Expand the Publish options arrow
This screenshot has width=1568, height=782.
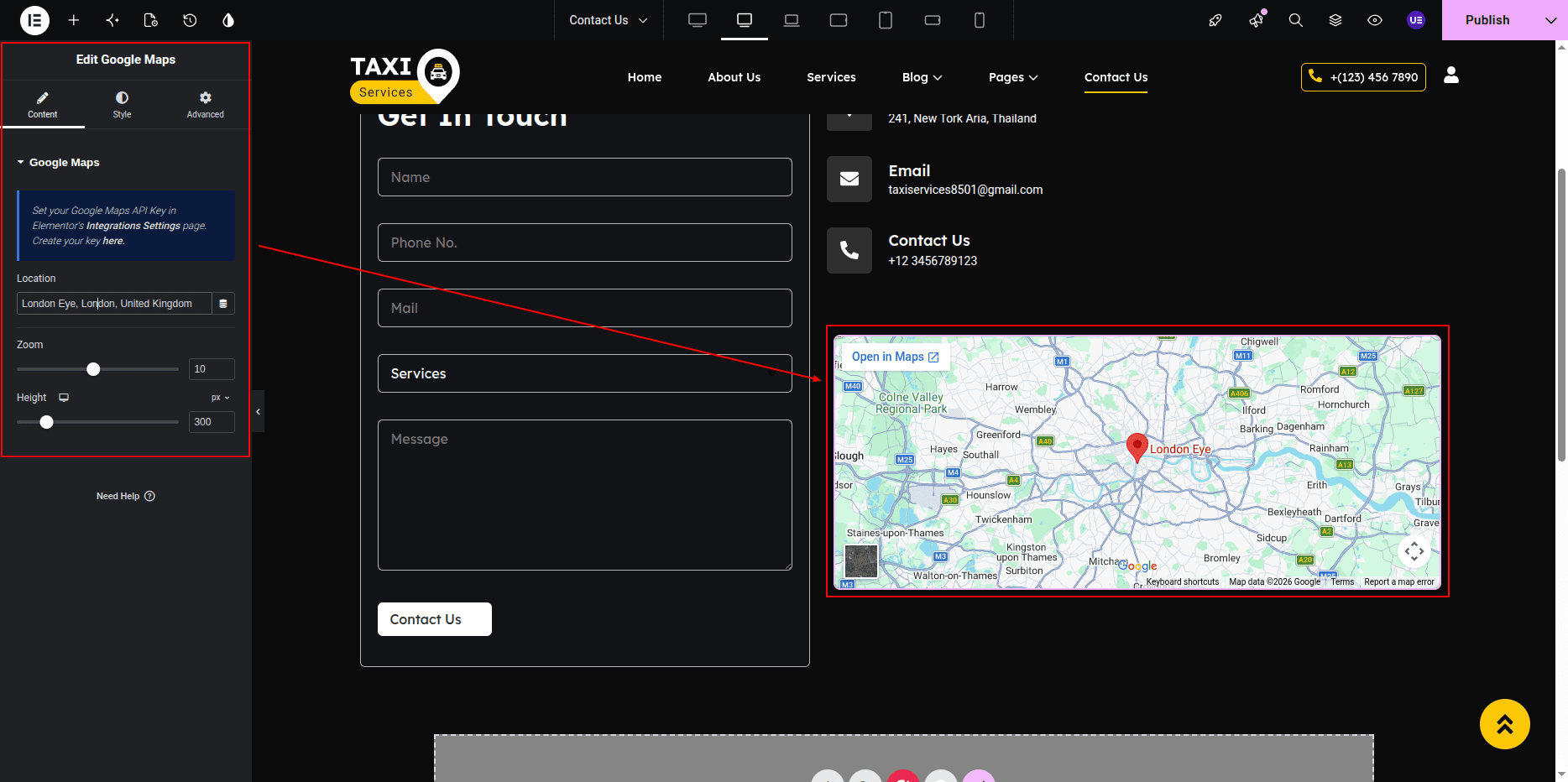[1550, 20]
